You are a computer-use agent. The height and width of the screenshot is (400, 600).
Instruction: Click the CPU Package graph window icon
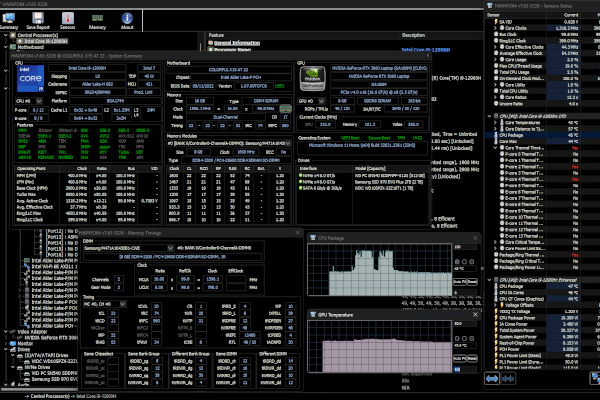313,238
